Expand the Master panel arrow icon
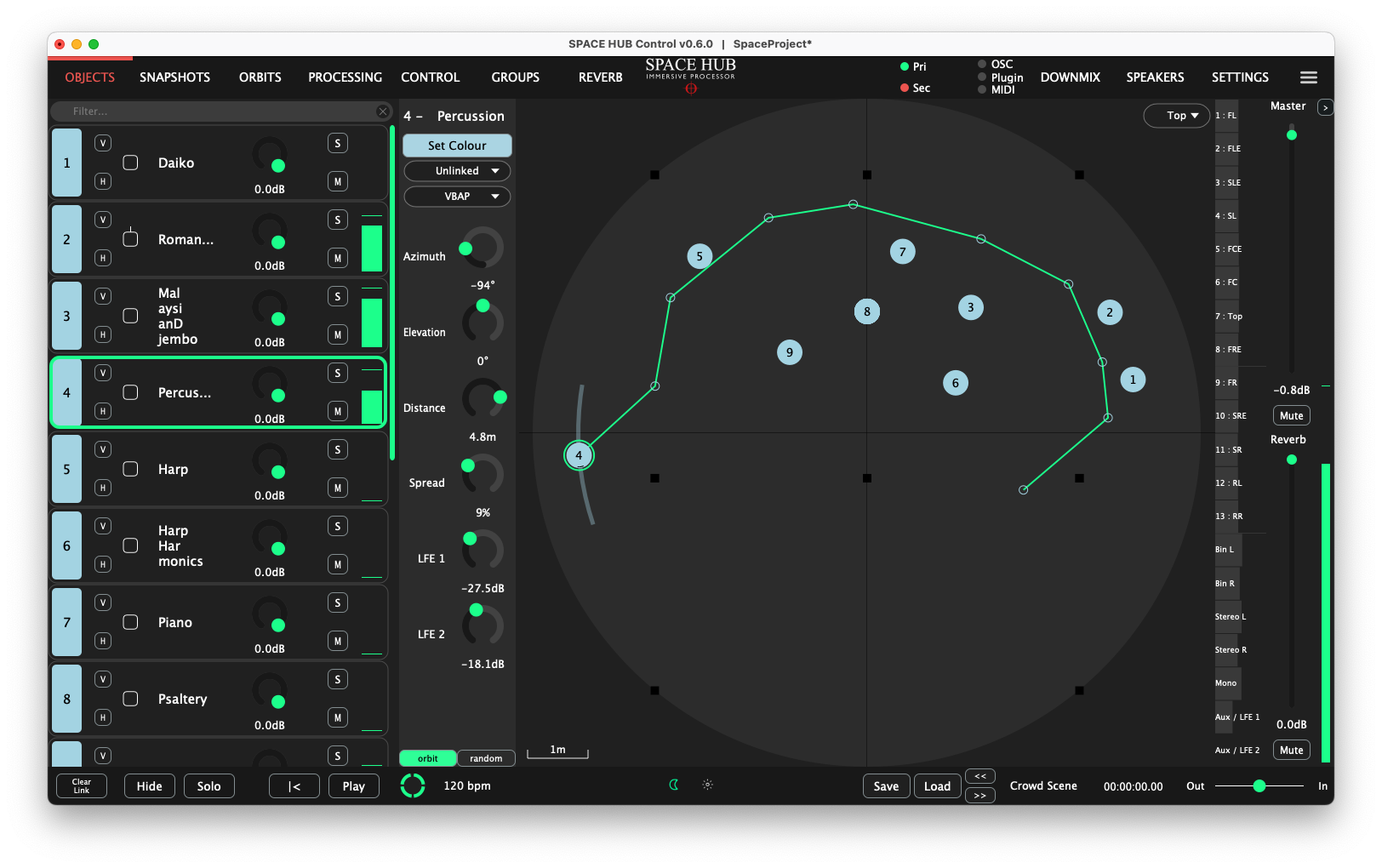The width and height of the screenshot is (1382, 868). pos(1325,107)
